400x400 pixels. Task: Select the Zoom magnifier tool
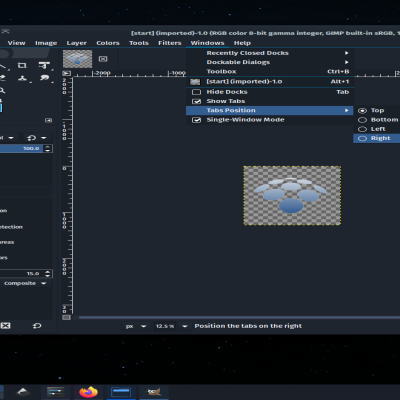tap(2, 90)
